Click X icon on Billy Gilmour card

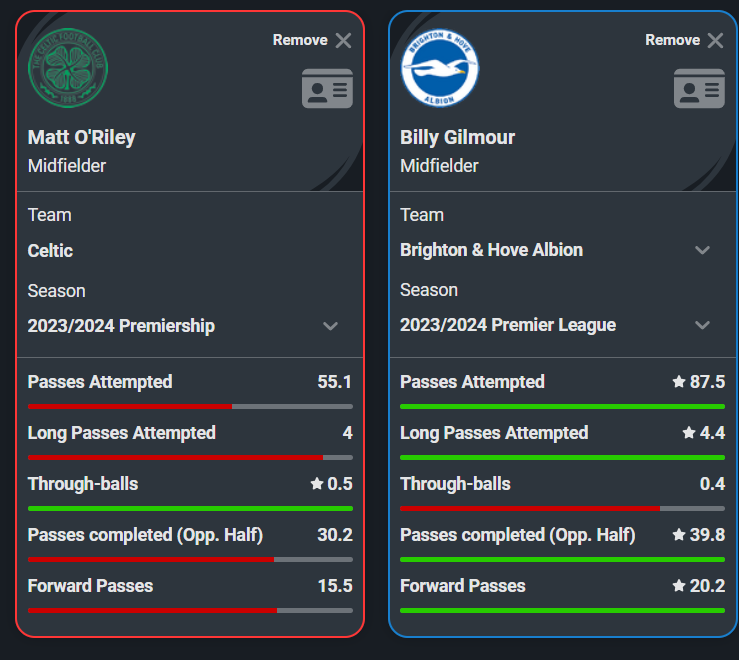pos(715,41)
